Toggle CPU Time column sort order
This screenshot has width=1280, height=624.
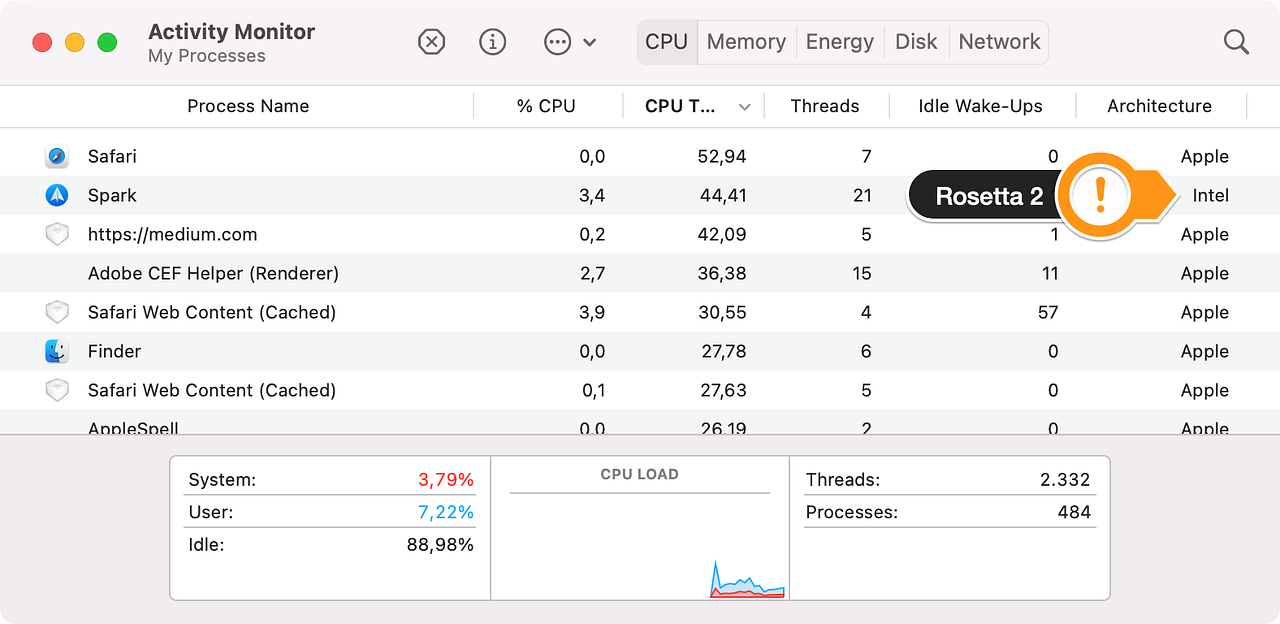coord(694,106)
